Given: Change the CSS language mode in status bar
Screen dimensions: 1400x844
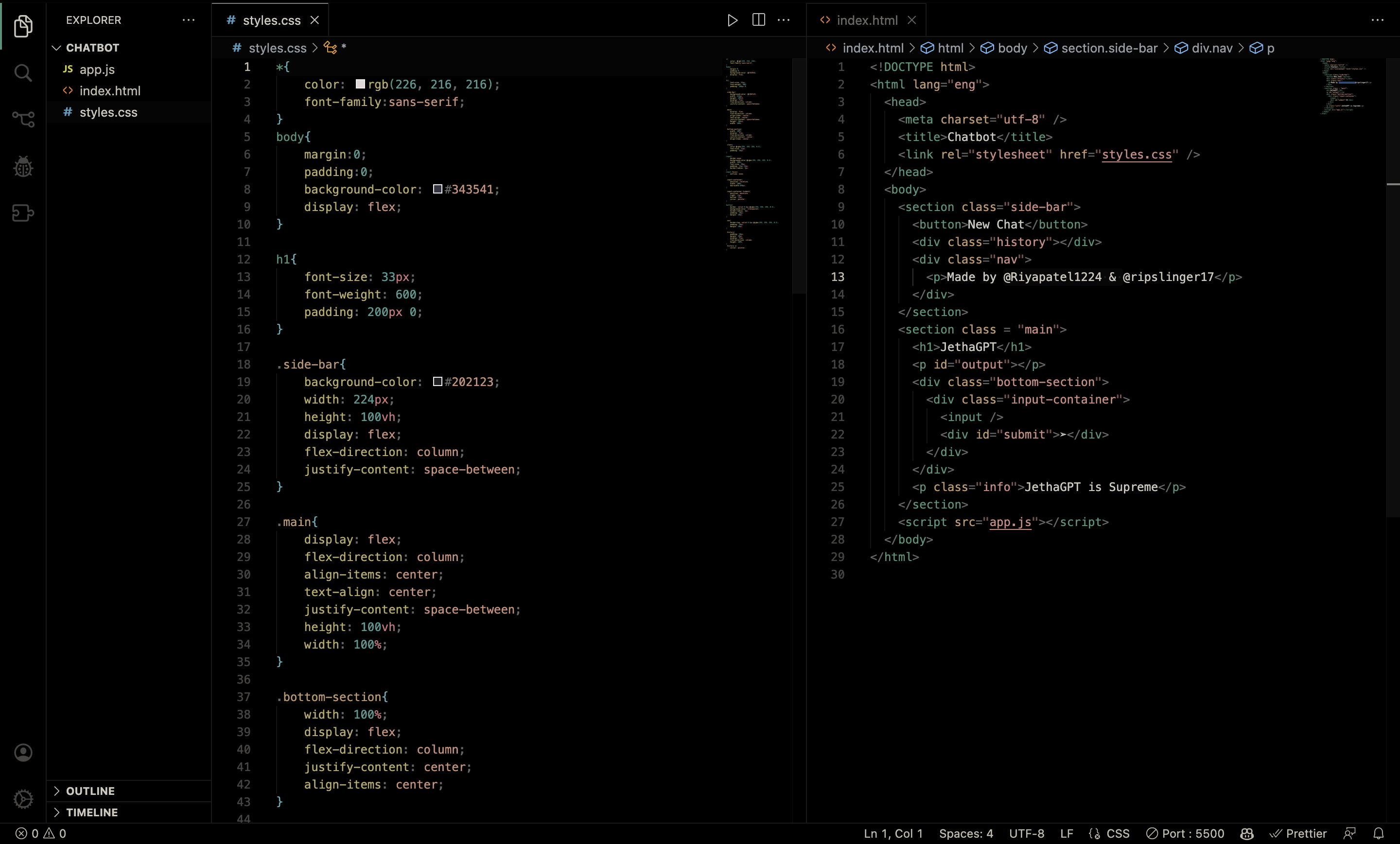Looking at the screenshot, I should click(x=1117, y=833).
